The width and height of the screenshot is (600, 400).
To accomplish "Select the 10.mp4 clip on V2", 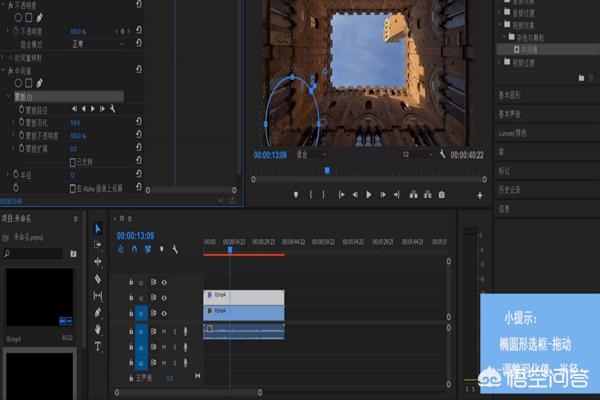I will 243,297.
